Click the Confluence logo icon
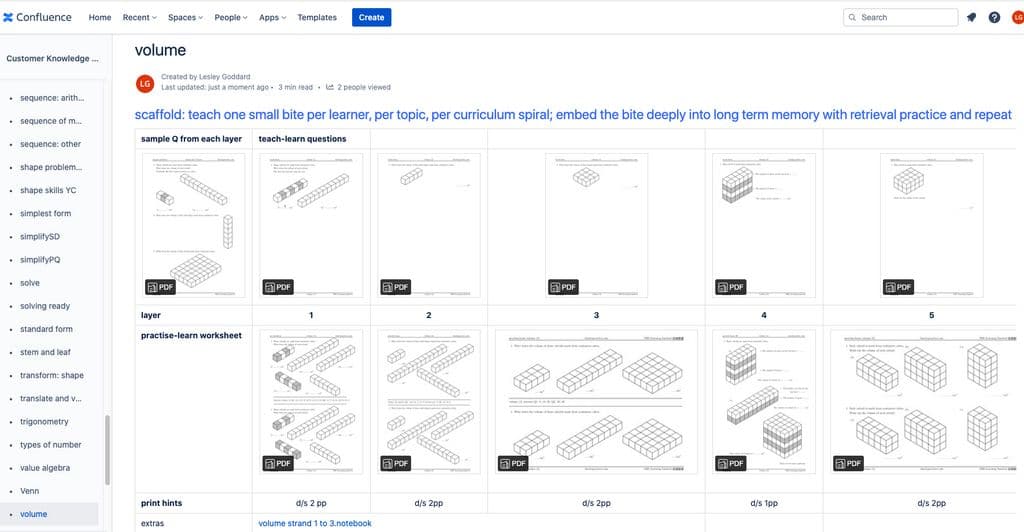 coord(8,18)
